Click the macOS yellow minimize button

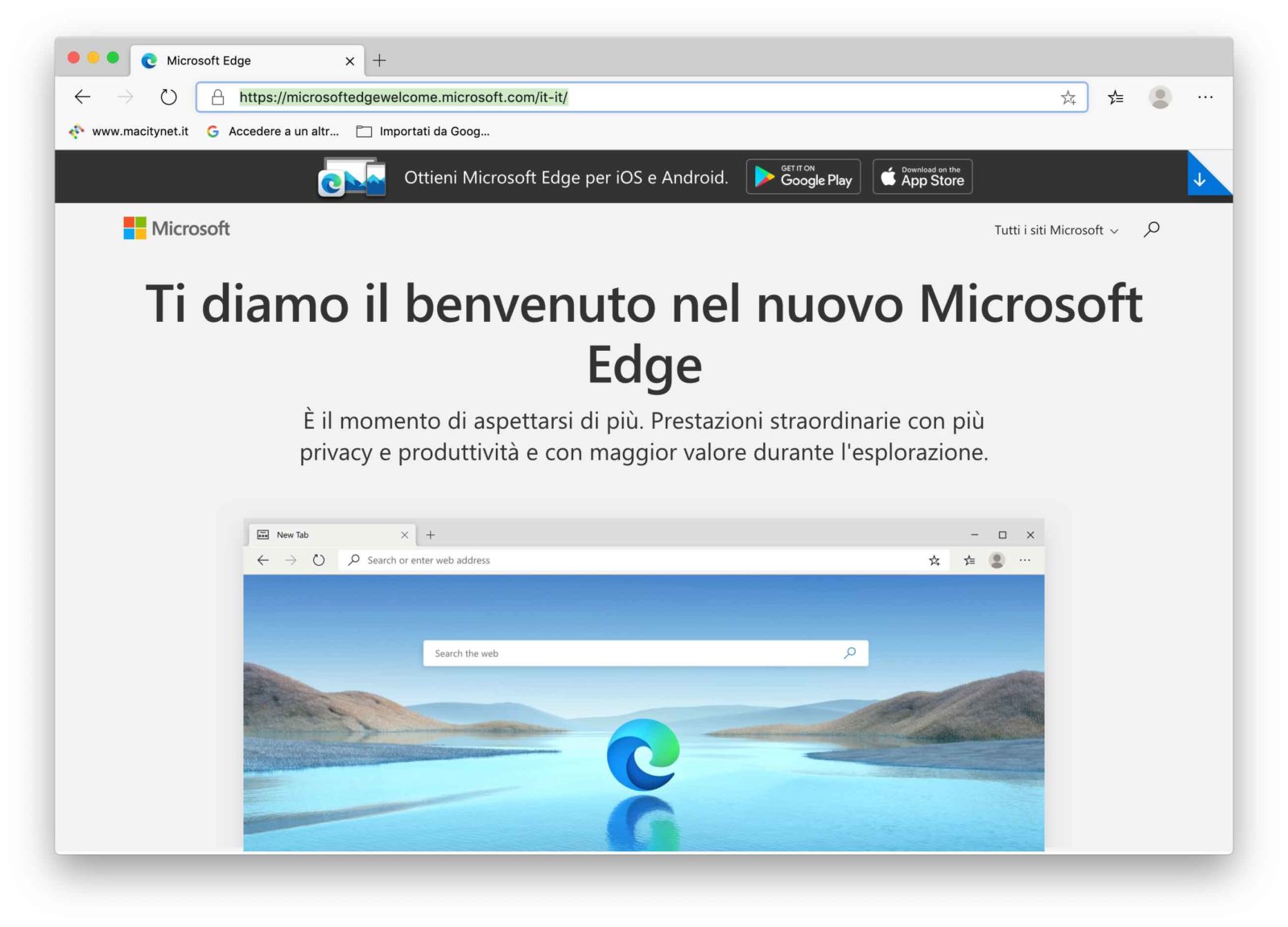(93, 58)
